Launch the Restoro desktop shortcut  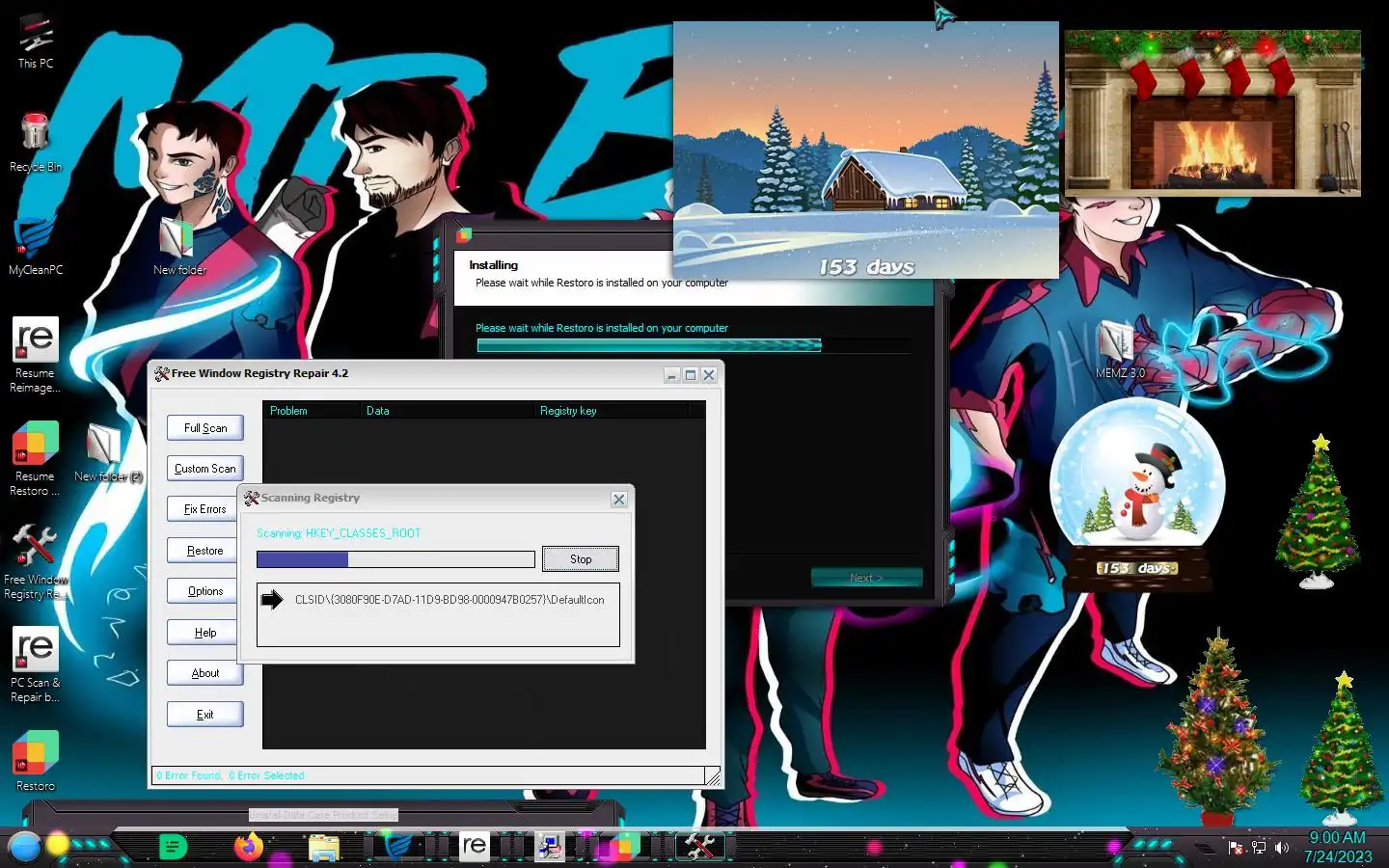36,761
